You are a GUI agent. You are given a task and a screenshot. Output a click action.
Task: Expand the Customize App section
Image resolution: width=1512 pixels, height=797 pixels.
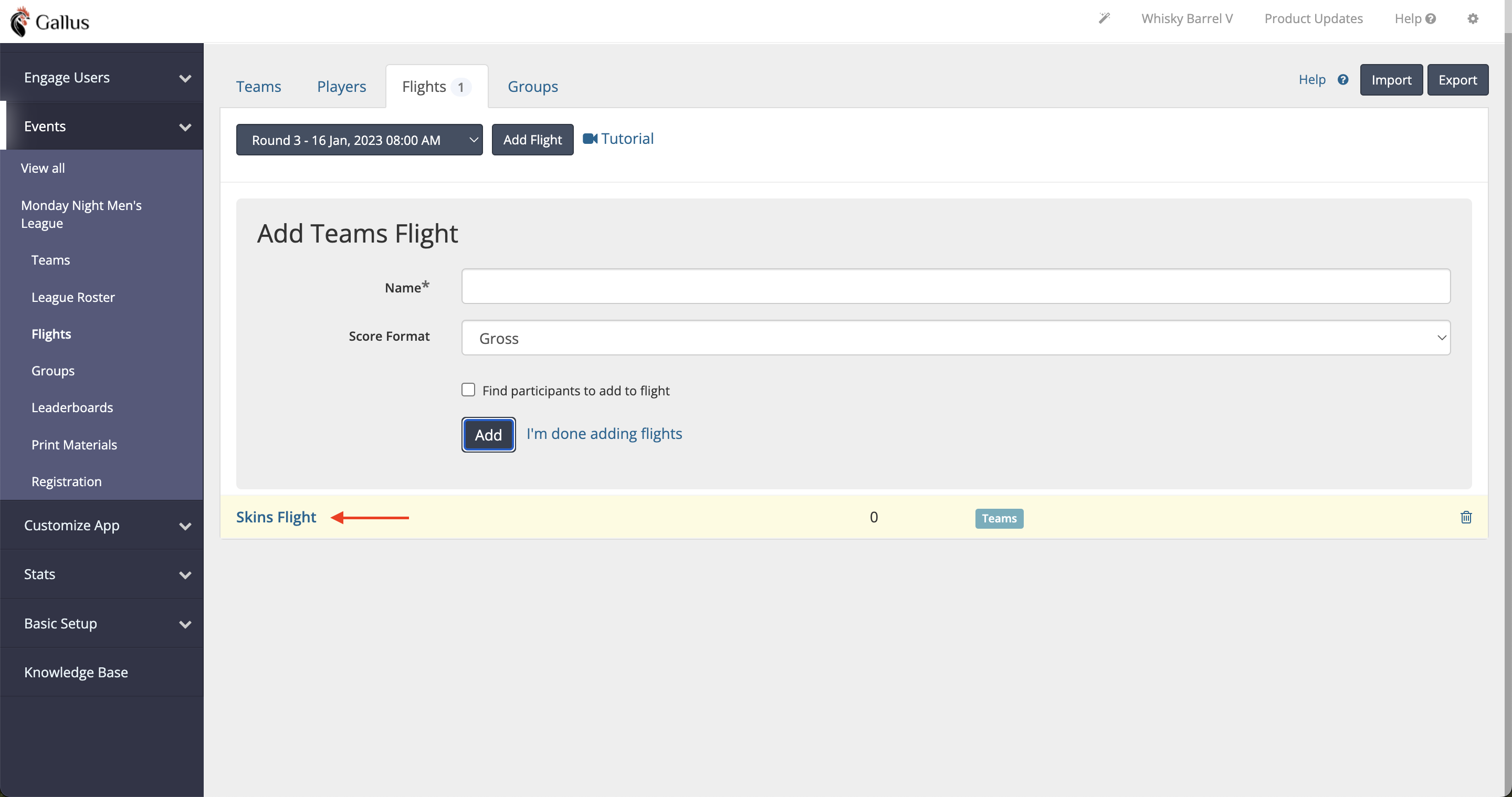click(102, 525)
